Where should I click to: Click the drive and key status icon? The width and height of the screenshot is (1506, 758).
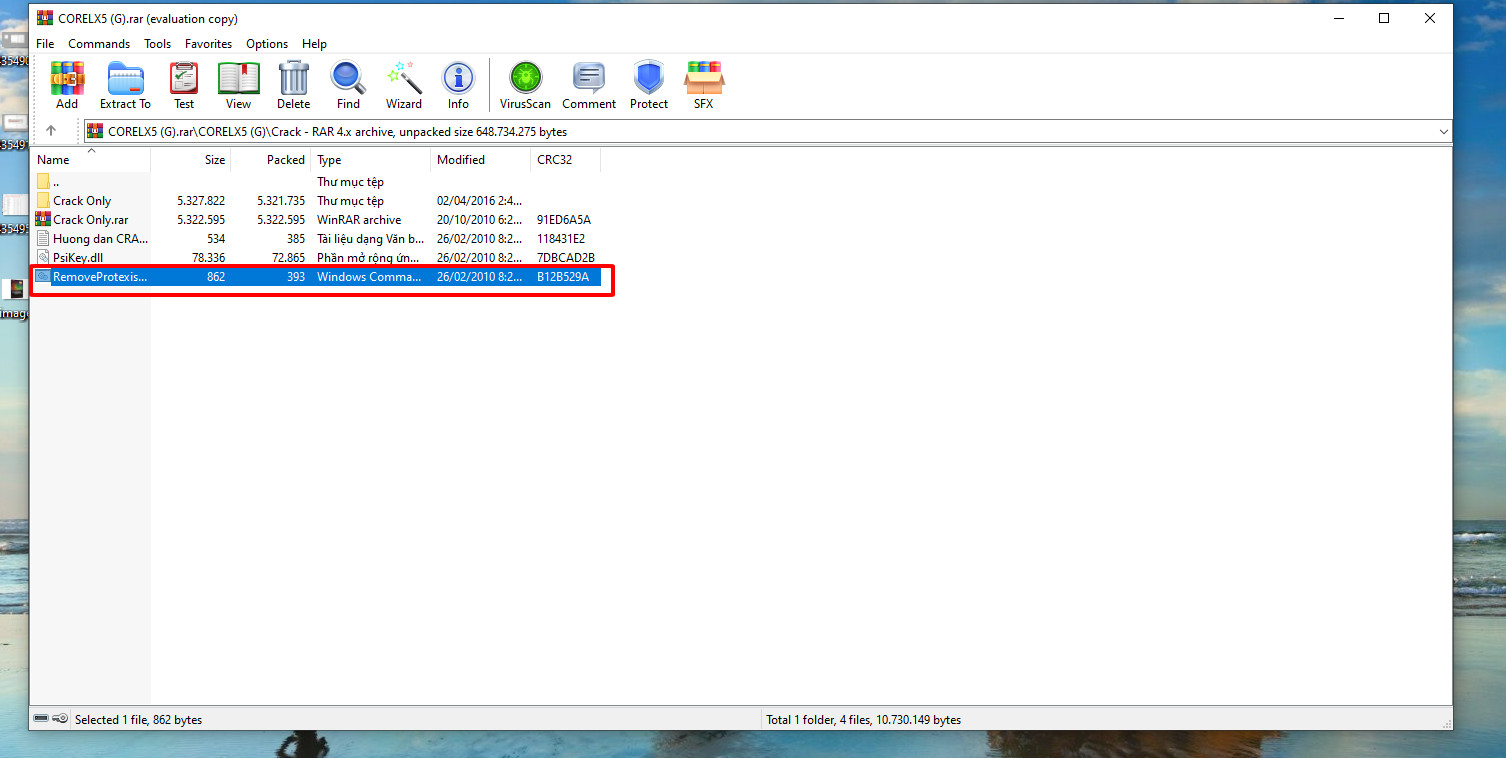51,719
